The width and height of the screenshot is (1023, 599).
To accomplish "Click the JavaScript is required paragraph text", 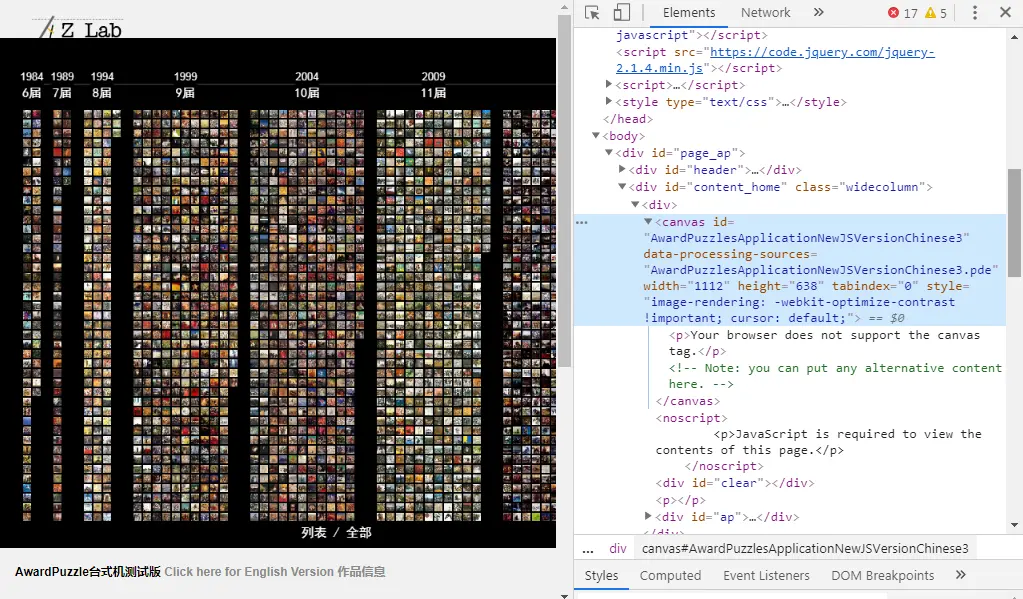I will [x=818, y=442].
